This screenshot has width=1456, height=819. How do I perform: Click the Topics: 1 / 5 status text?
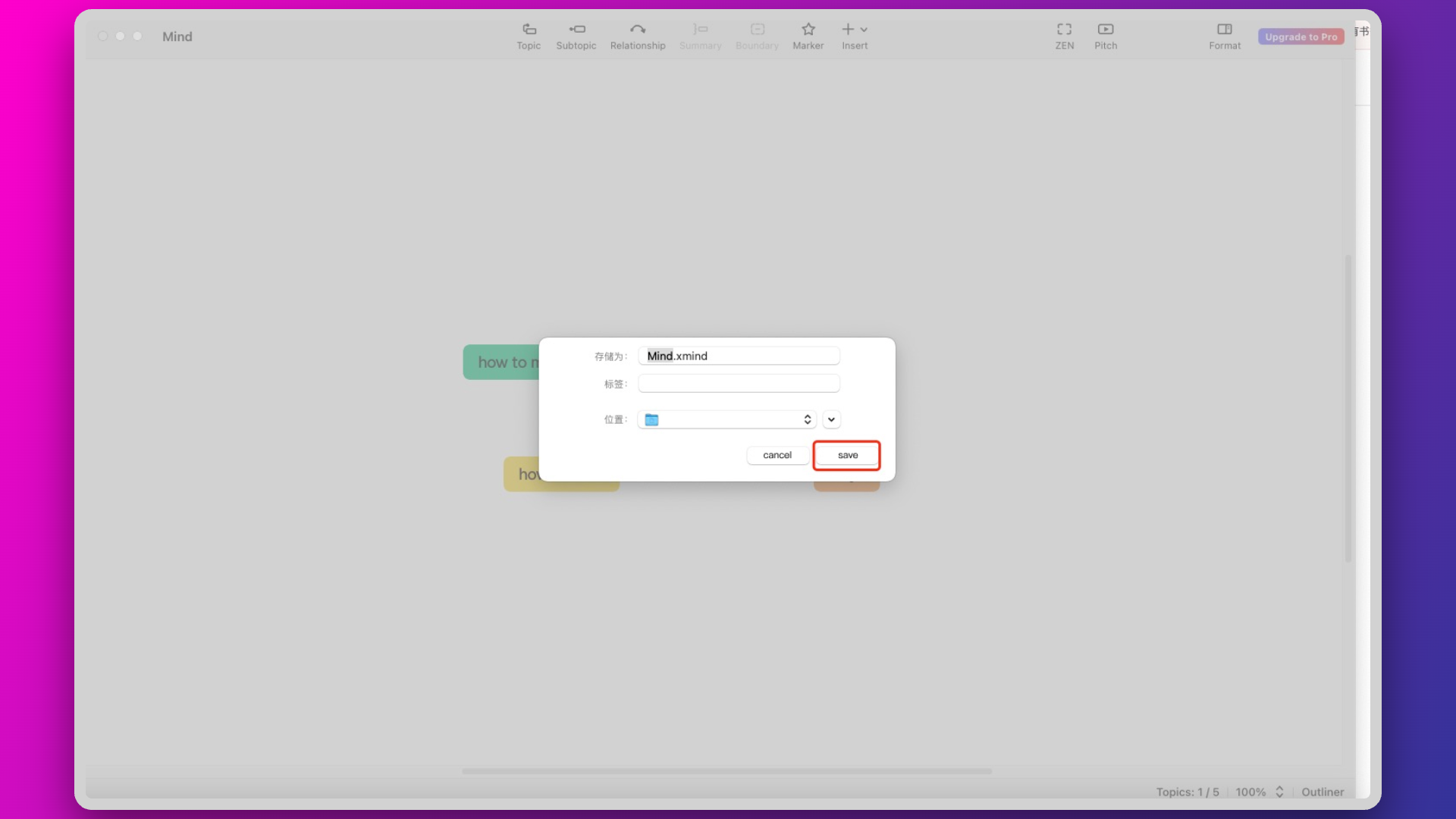pyautogui.click(x=1188, y=792)
